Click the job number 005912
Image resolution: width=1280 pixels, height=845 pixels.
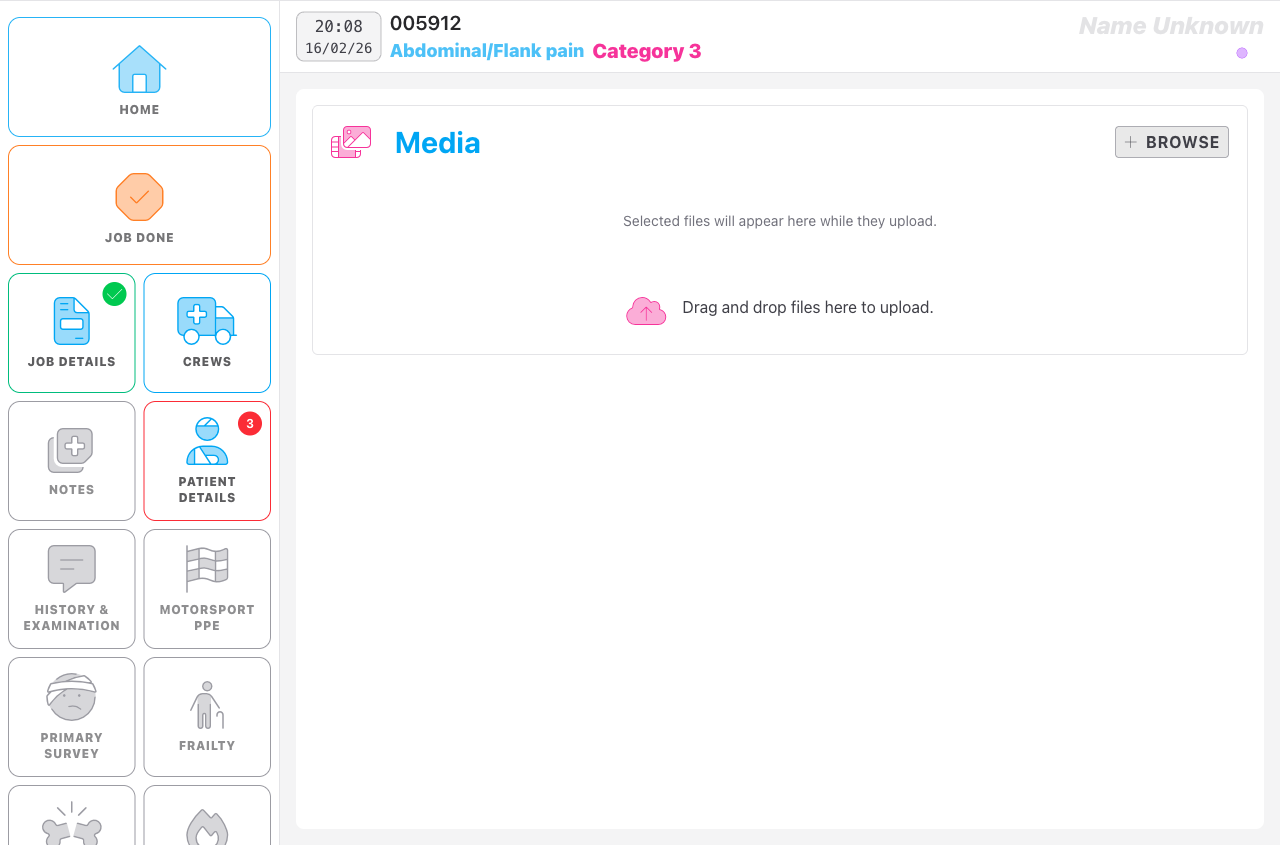426,23
